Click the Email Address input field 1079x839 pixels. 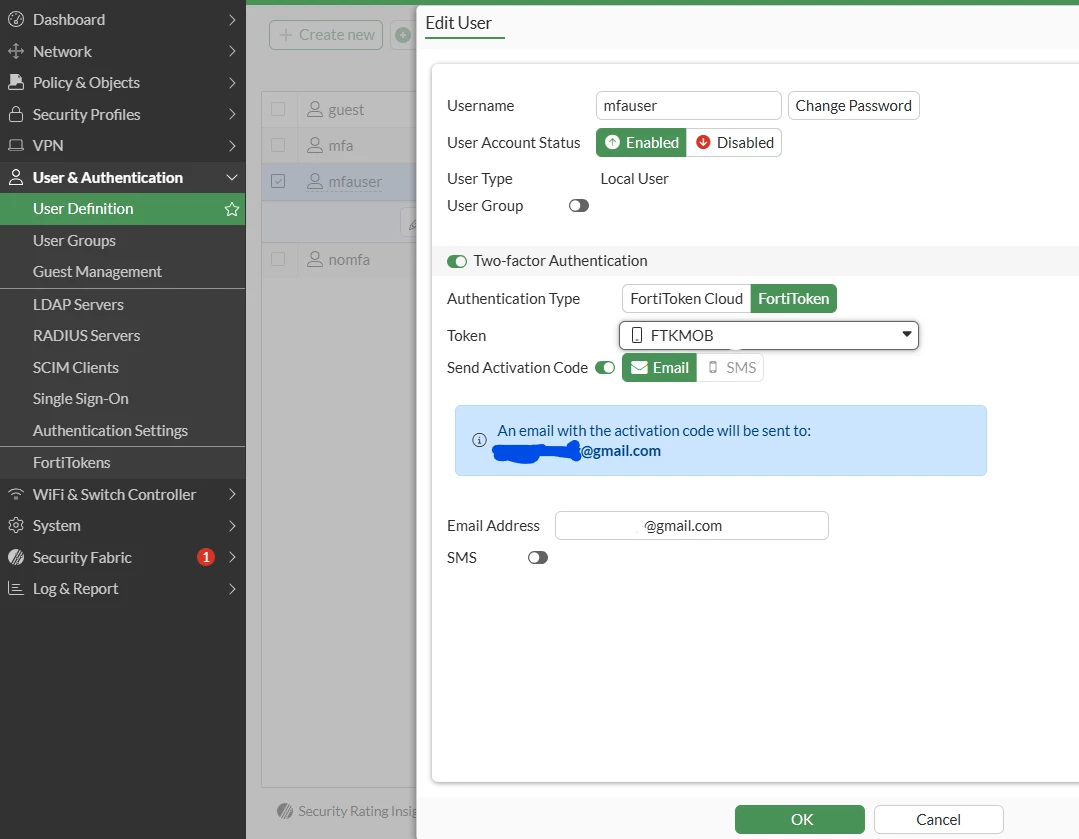pos(692,525)
